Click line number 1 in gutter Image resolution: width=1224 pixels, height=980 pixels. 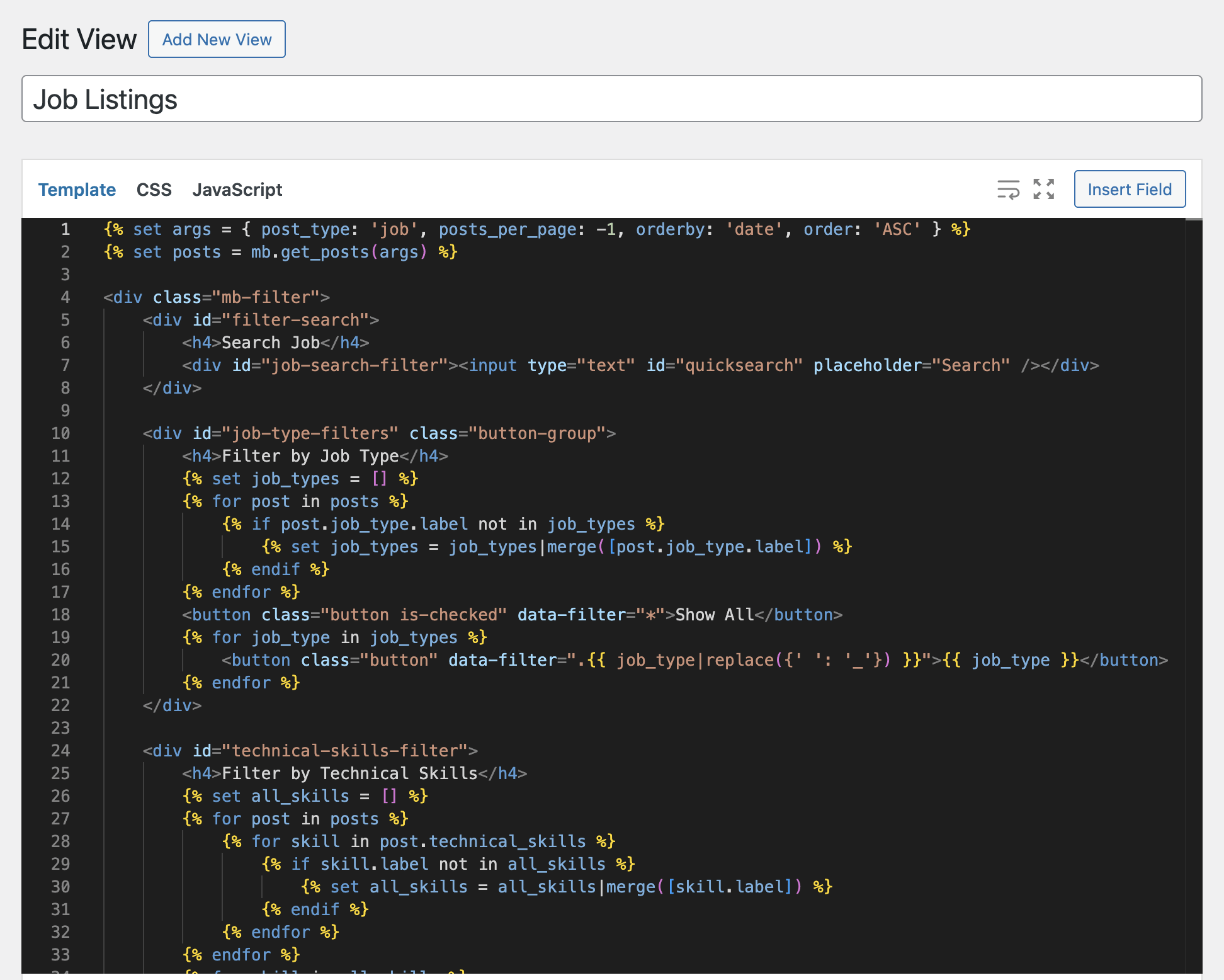65,229
